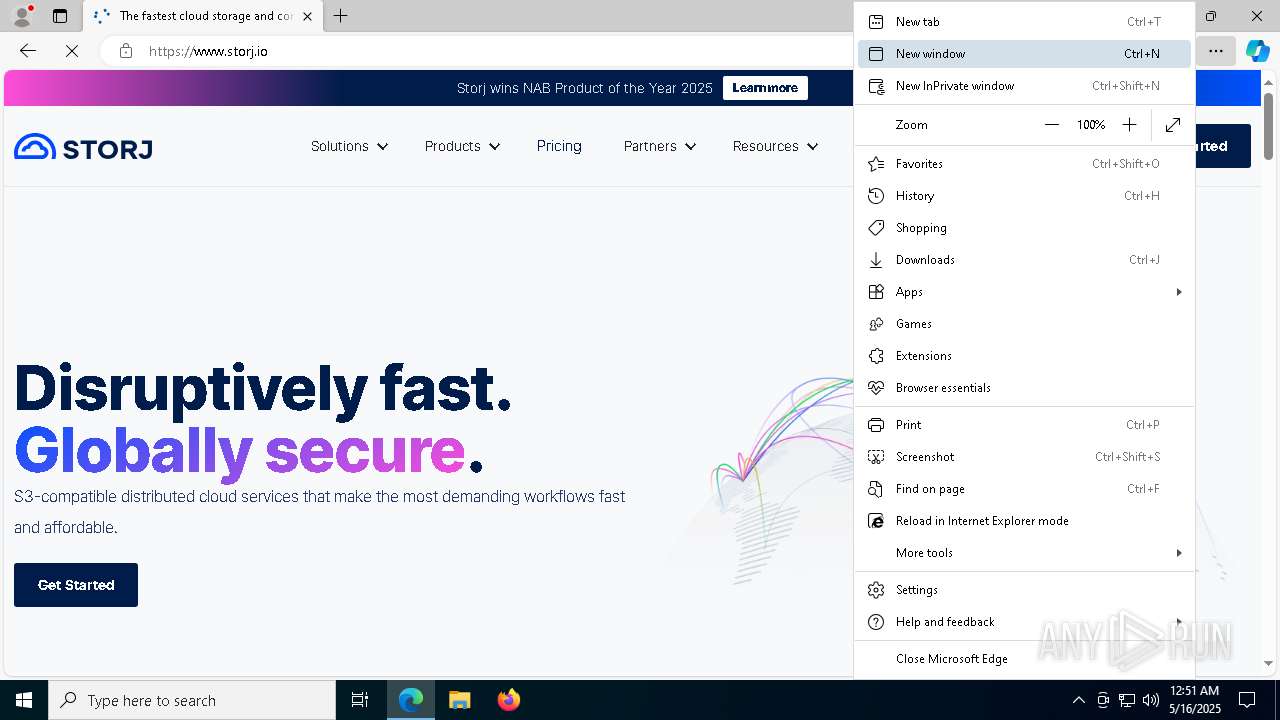Click the Extensions puzzle icon
Screen dimensions: 1280x720
pyautogui.click(x=876, y=356)
